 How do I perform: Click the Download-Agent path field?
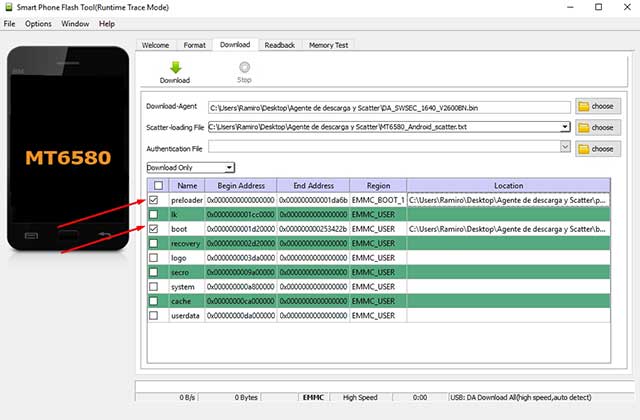pyautogui.click(x=389, y=108)
